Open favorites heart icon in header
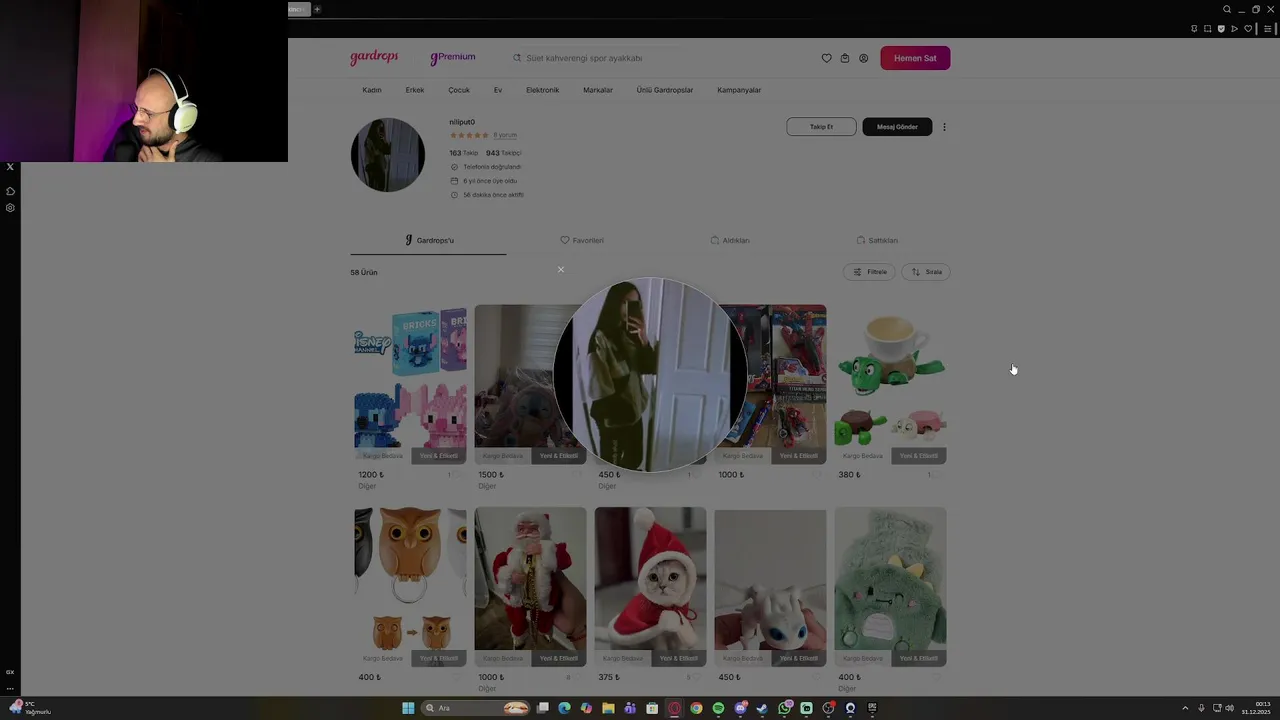Screen dimensions: 1280x720 tap(826, 58)
